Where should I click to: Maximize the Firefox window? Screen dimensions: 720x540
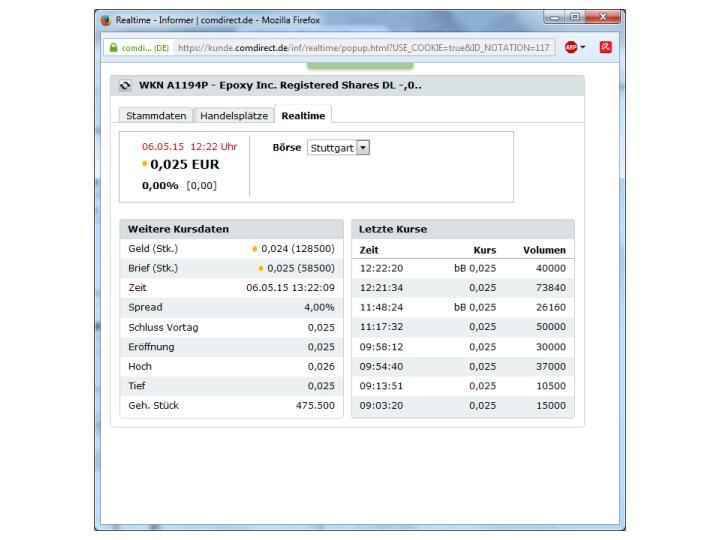click(575, 17)
